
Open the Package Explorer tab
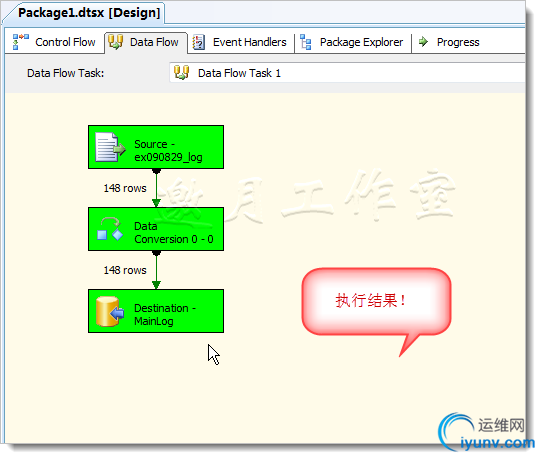click(x=353, y=42)
